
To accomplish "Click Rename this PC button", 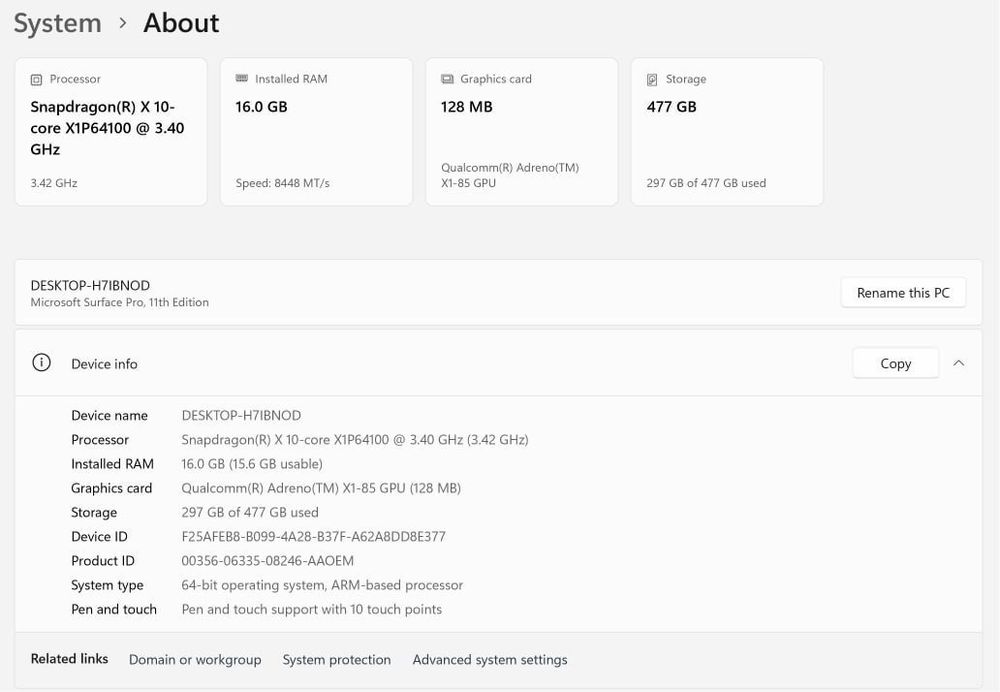I will [903, 293].
